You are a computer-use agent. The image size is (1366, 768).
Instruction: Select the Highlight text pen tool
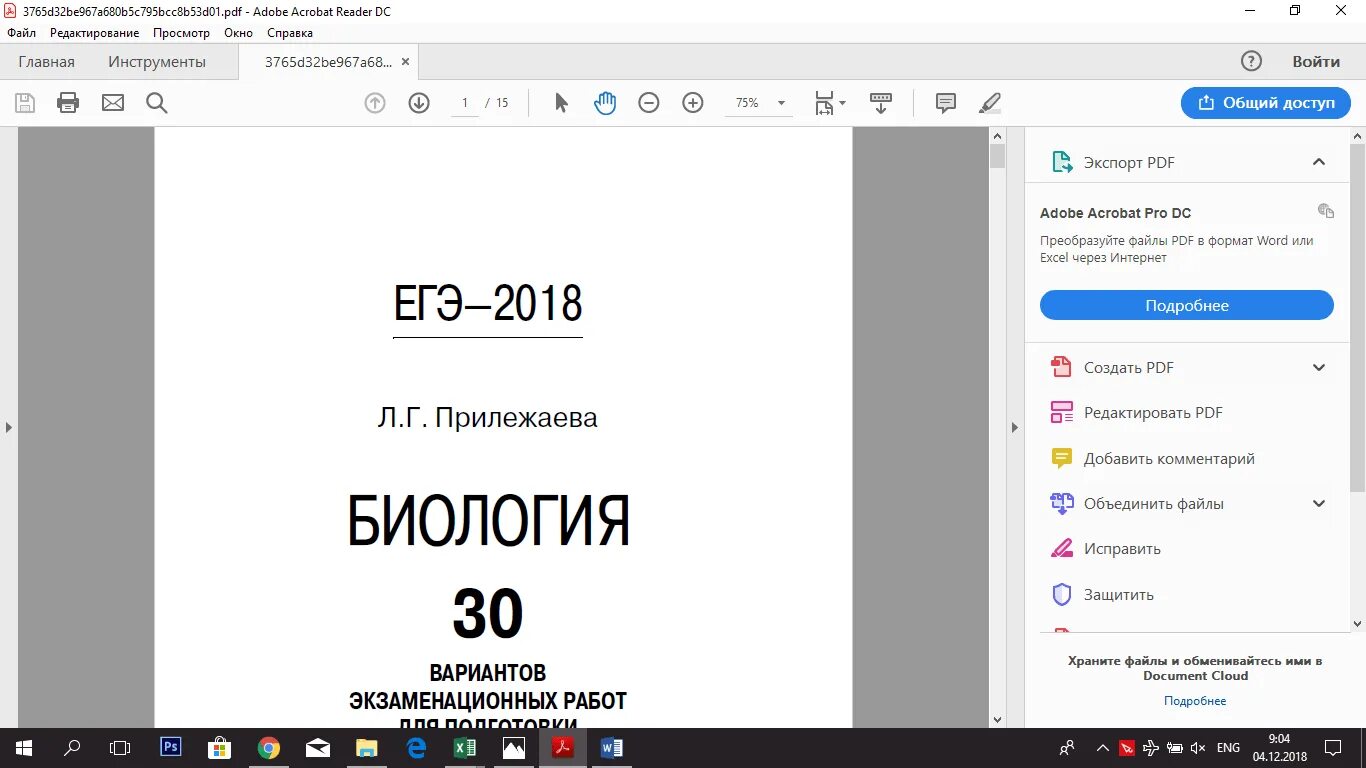tap(990, 103)
